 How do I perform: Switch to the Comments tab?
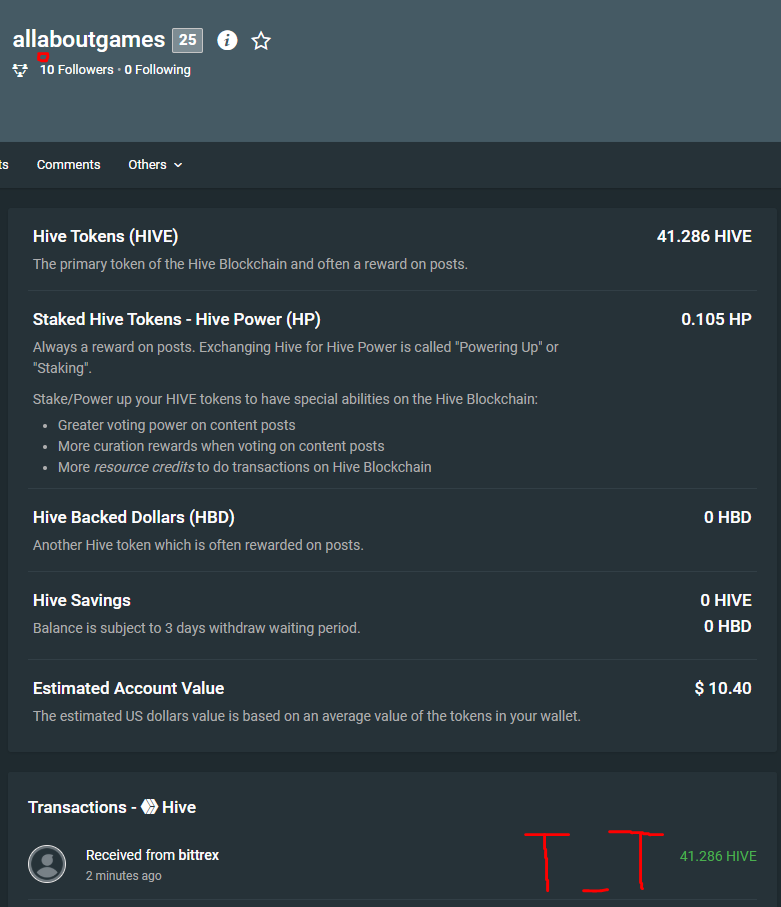[68, 165]
